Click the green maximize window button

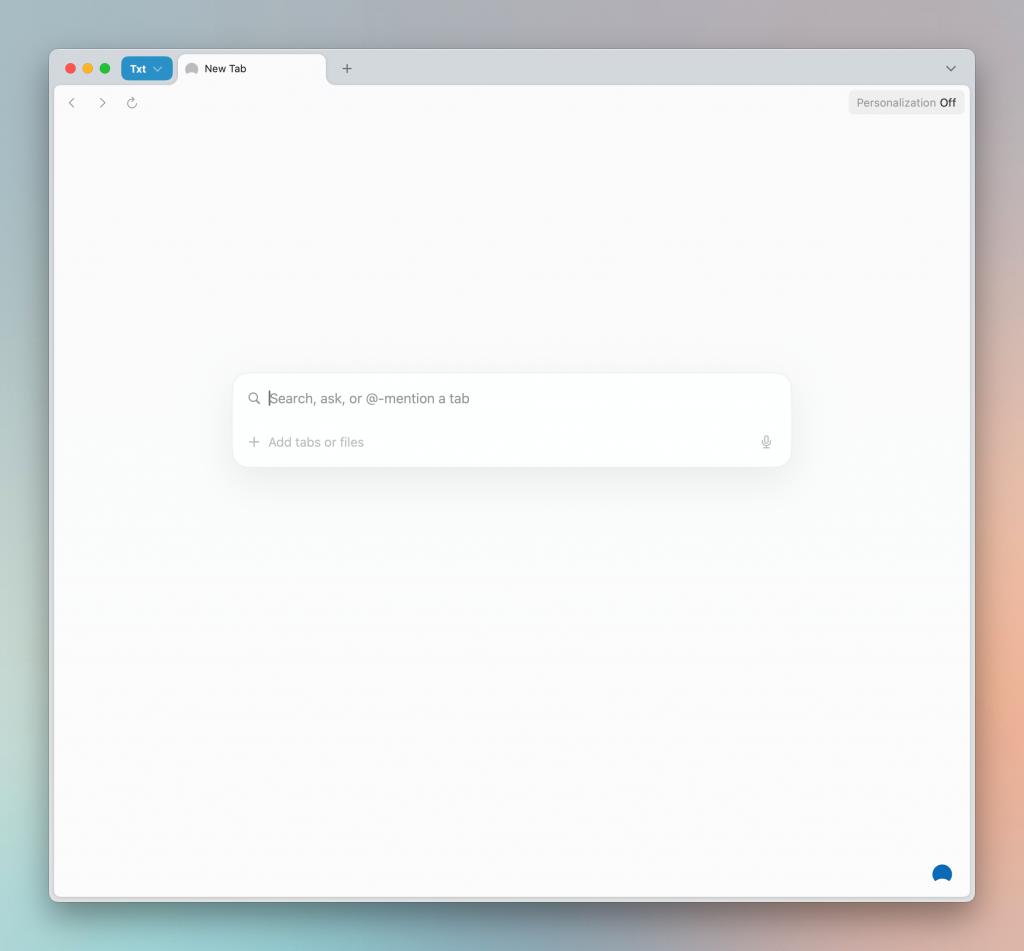click(x=104, y=69)
